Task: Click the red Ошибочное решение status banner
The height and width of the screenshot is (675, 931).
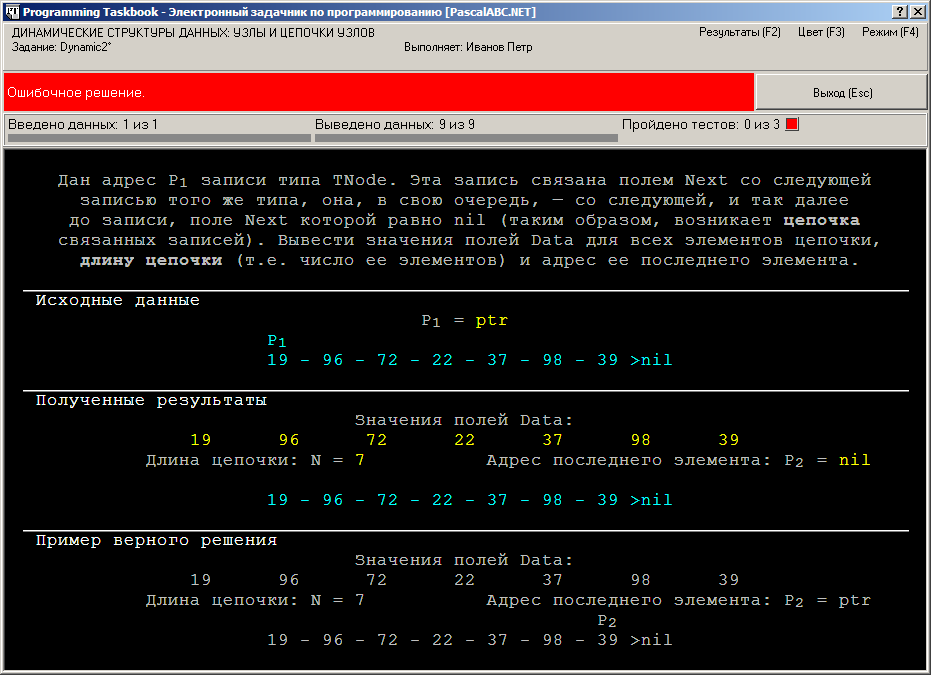Action: [x=379, y=92]
